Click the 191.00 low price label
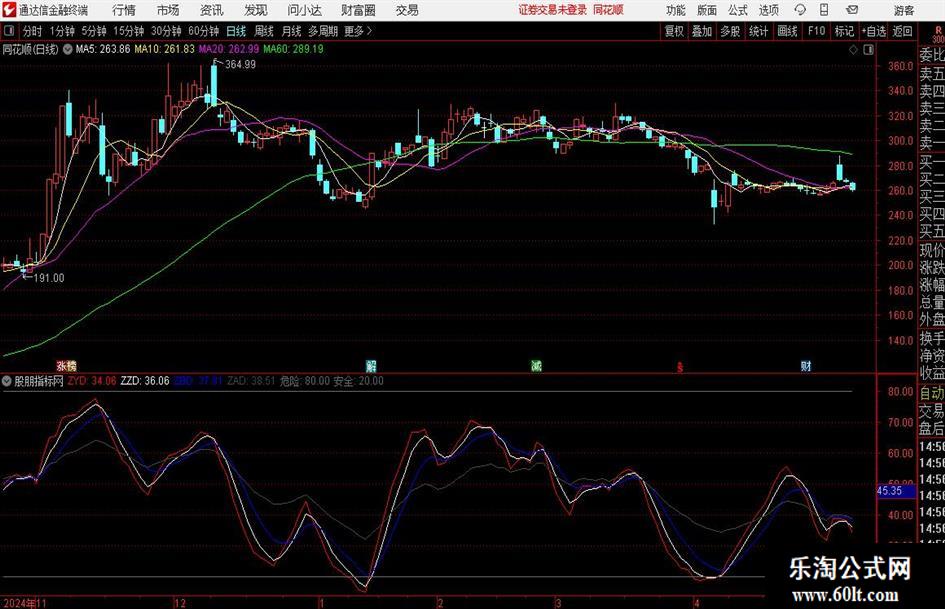 pyautogui.click(x=49, y=278)
